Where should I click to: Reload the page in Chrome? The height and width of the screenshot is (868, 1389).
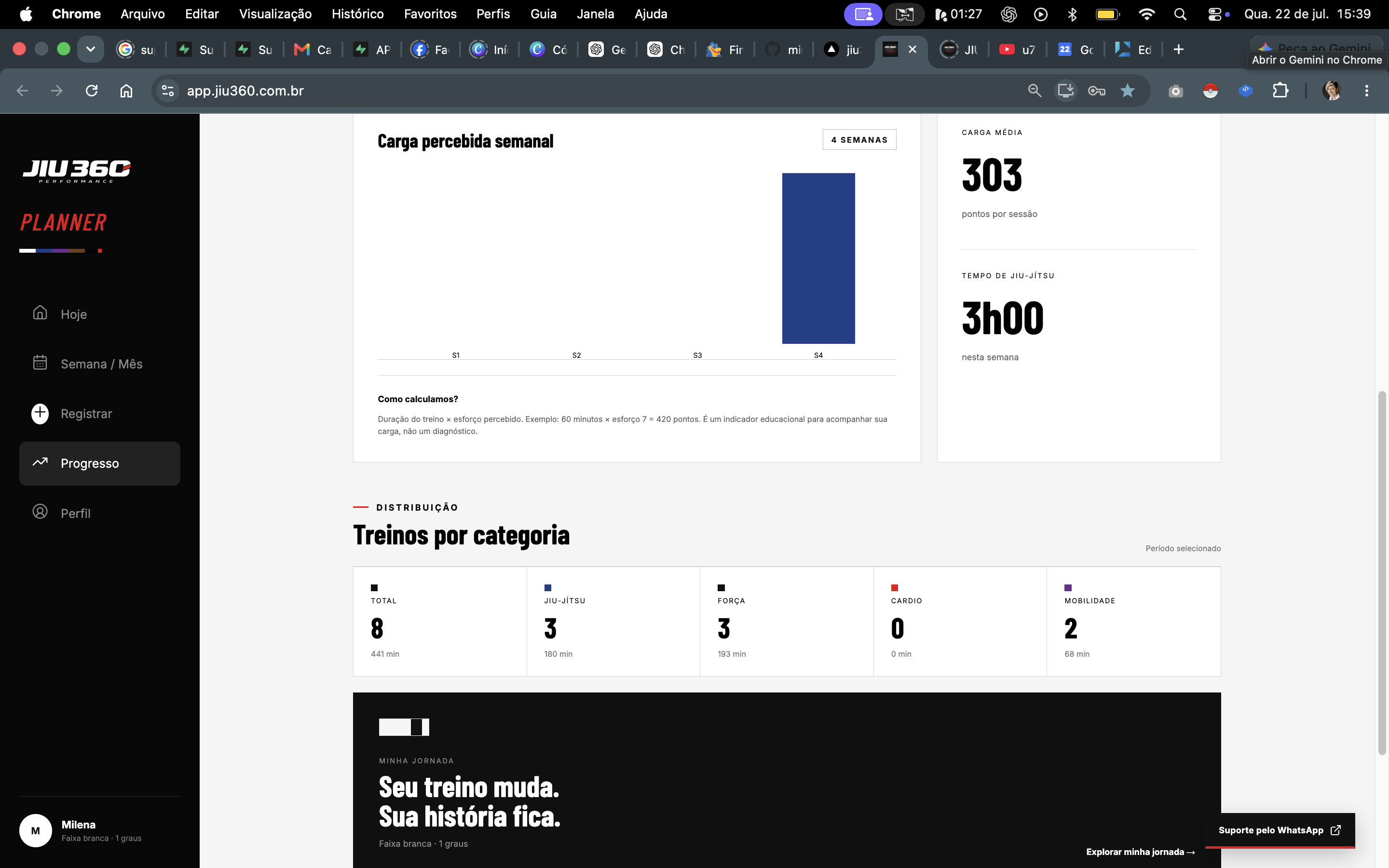click(x=91, y=91)
